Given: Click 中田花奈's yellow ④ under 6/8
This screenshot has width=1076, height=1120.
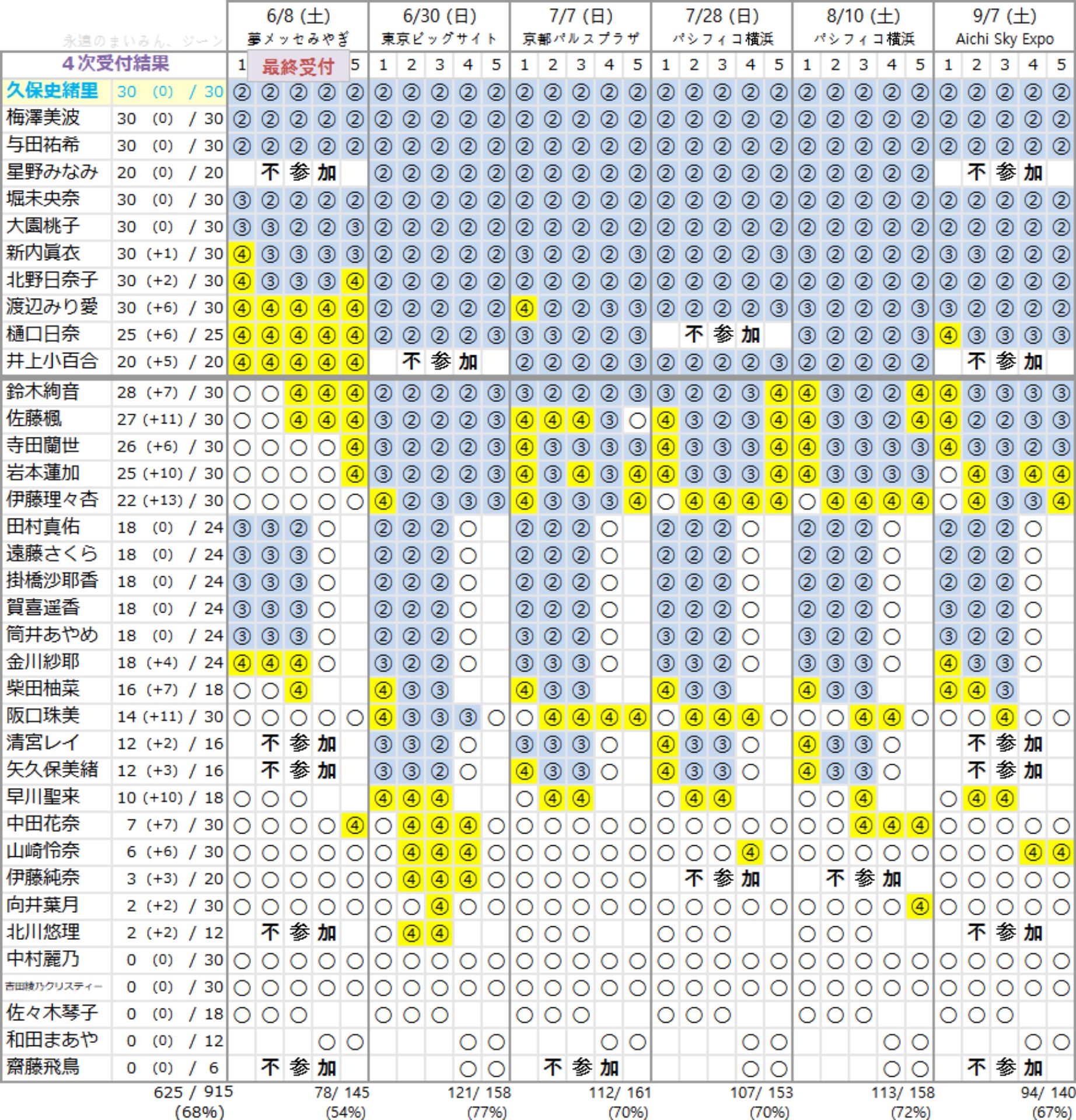Looking at the screenshot, I should pyautogui.click(x=355, y=825).
